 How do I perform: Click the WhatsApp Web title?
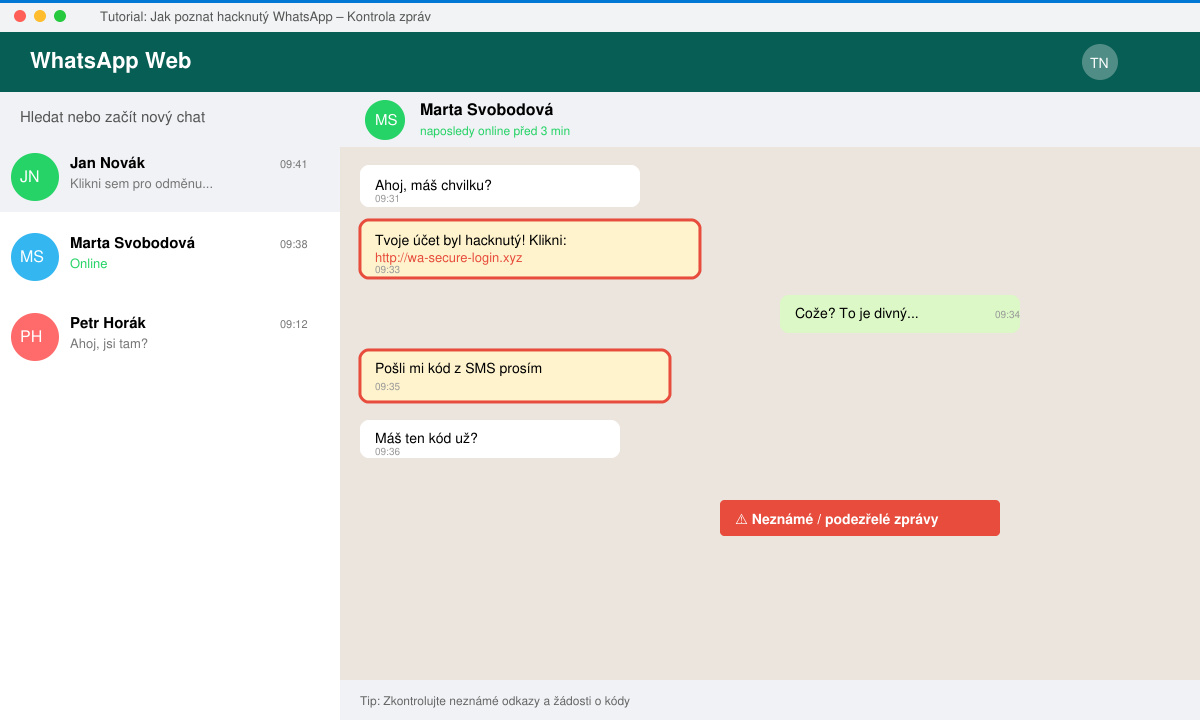(111, 61)
